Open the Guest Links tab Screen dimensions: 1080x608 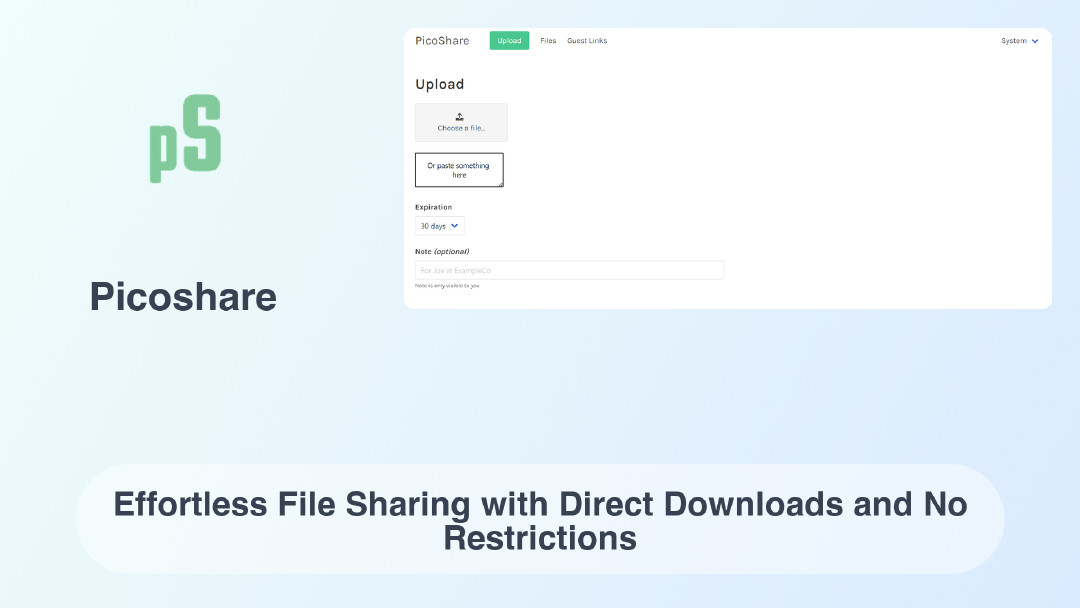tap(587, 41)
